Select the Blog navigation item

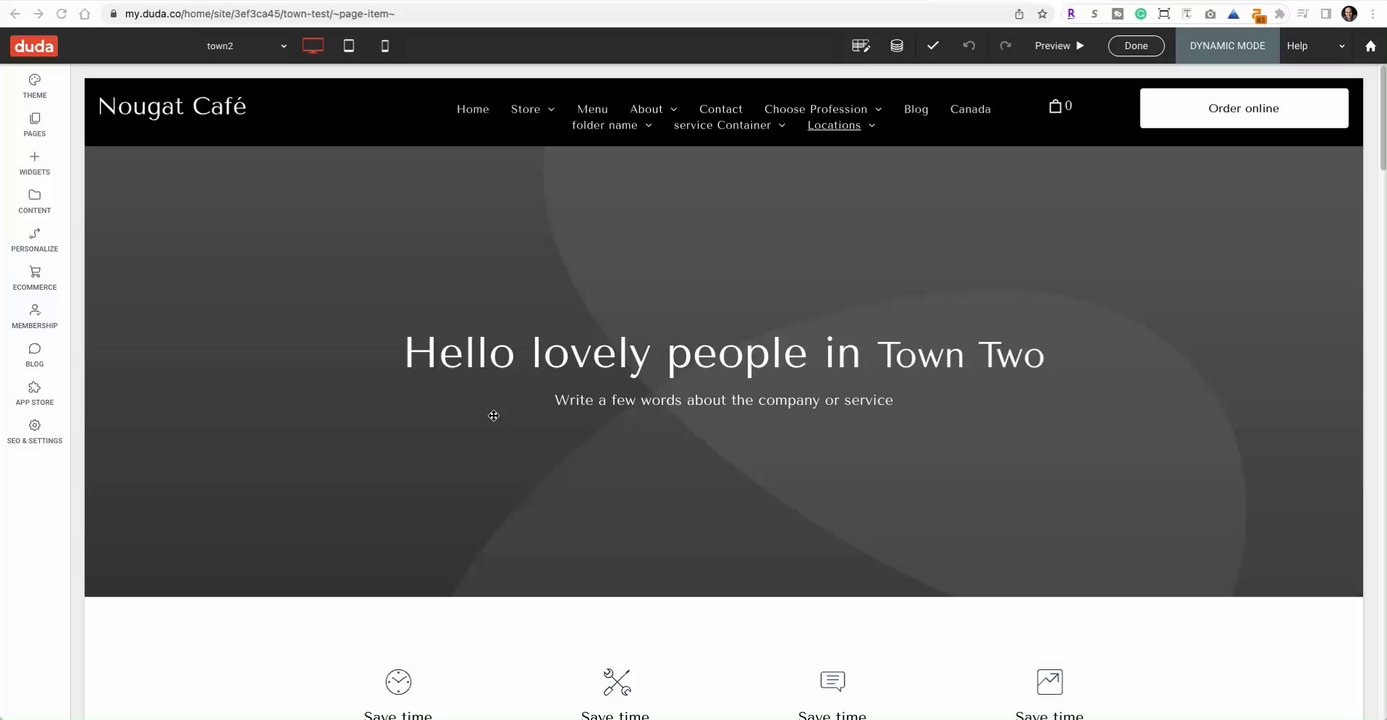point(916,109)
